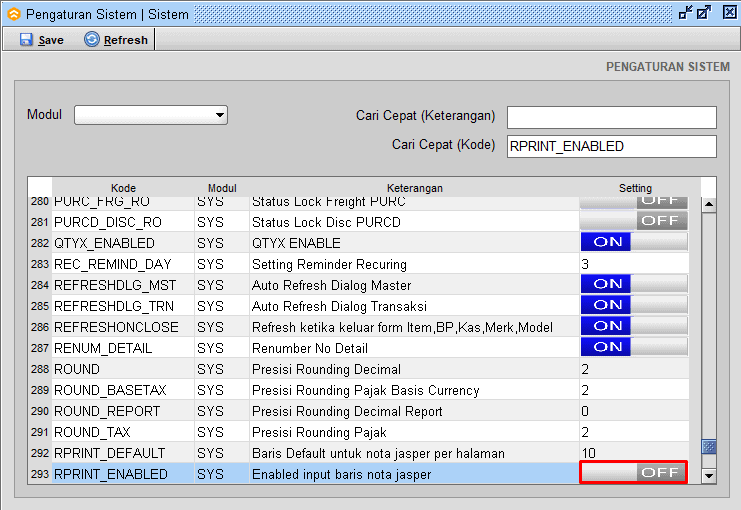Screen dimensions: 741x510
Task: Click the RPRINT_DEFAULT setting value 10
Action: [x=634, y=453]
